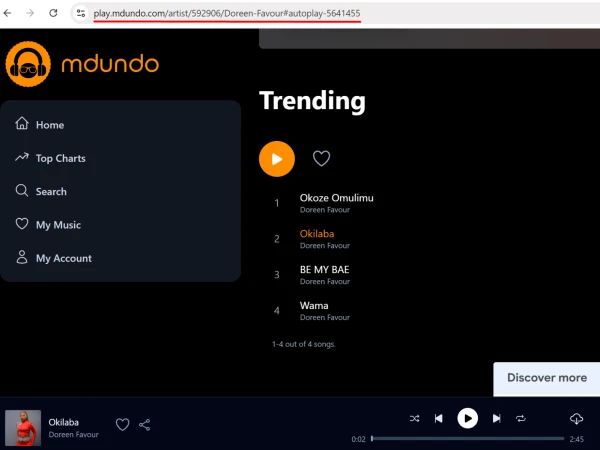Toggle repeat in the player bar
Screen dimensions: 600x450
click(x=521, y=419)
